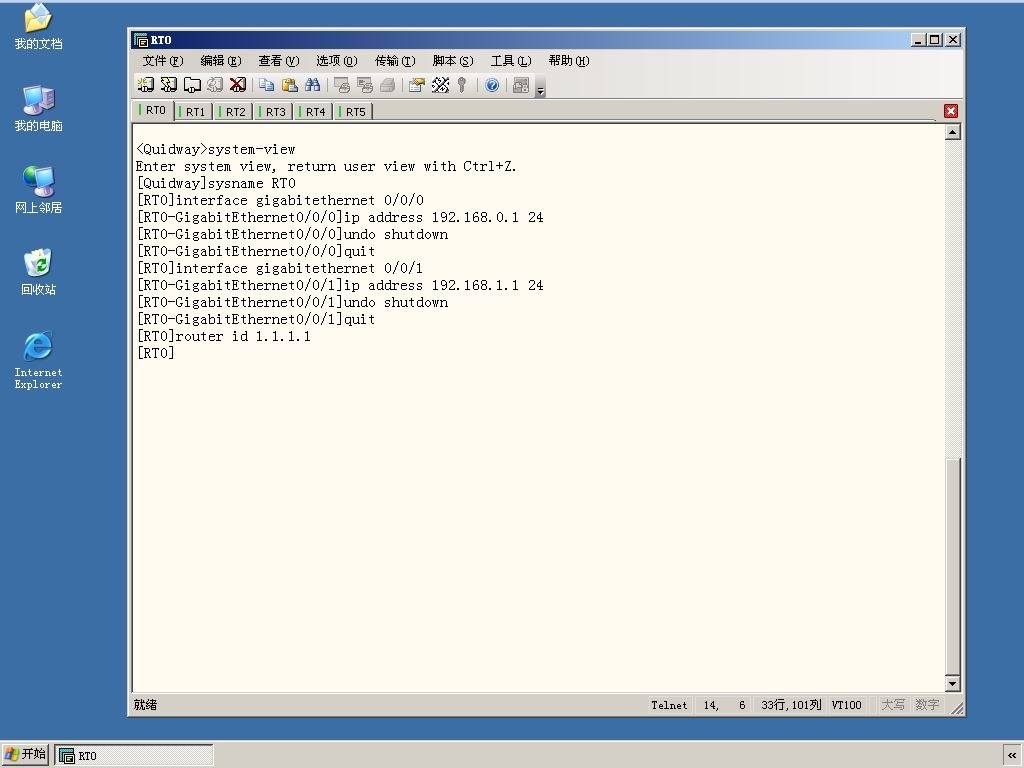Open the Session Options properties icon
Screen dimensions: 1024x768
pyautogui.click(x=417, y=85)
